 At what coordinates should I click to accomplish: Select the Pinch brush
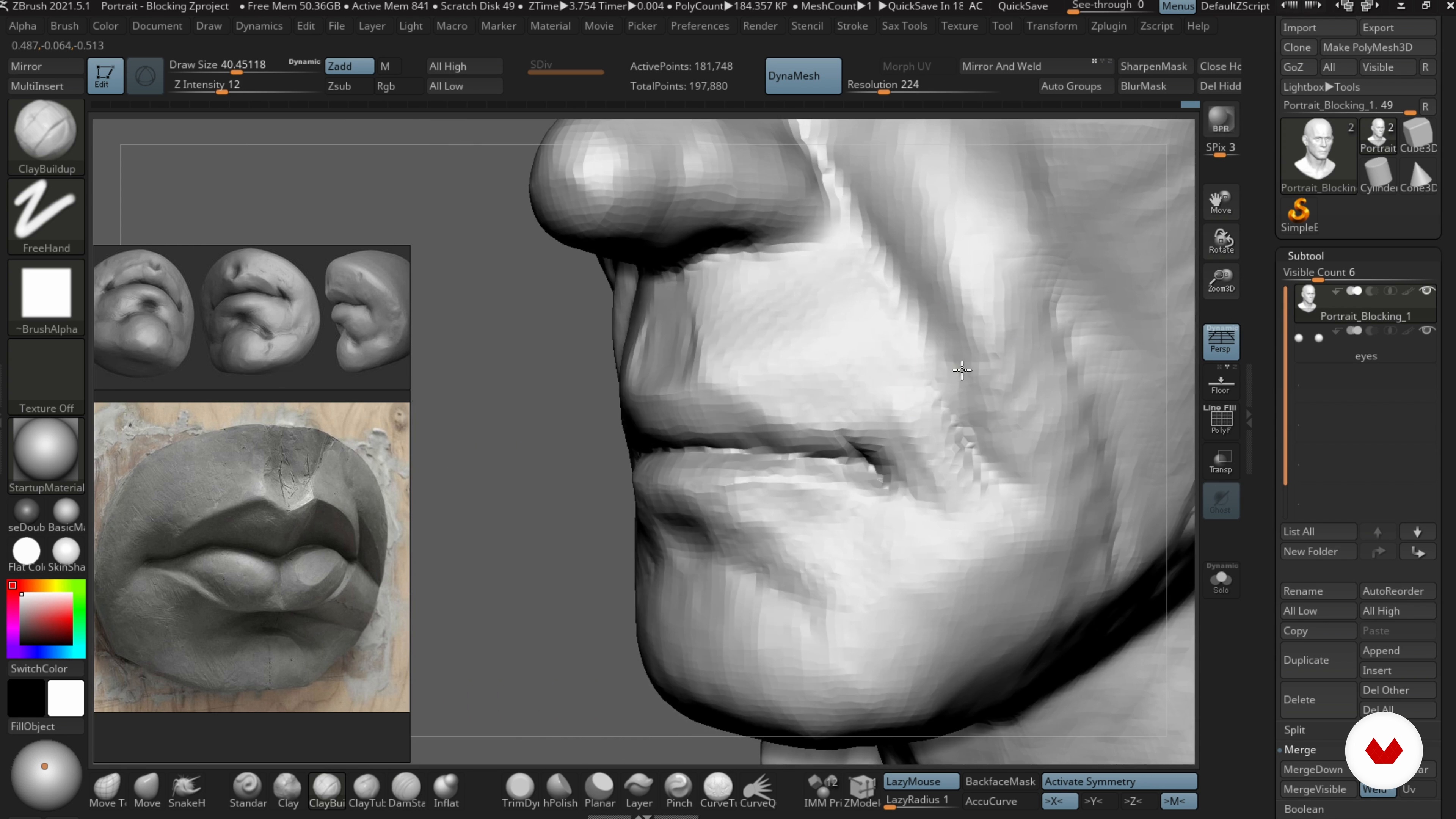point(679,791)
